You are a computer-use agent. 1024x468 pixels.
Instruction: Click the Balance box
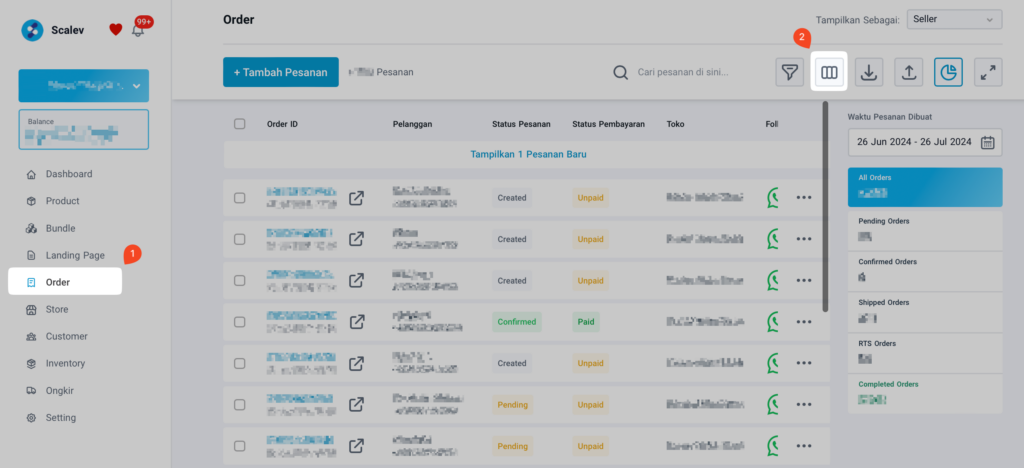coord(84,129)
